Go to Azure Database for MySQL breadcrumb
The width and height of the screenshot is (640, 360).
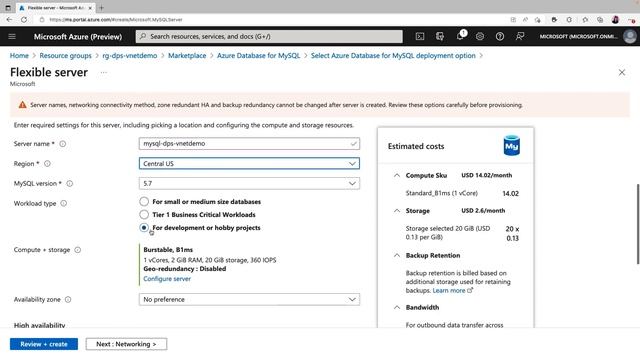pos(258,56)
